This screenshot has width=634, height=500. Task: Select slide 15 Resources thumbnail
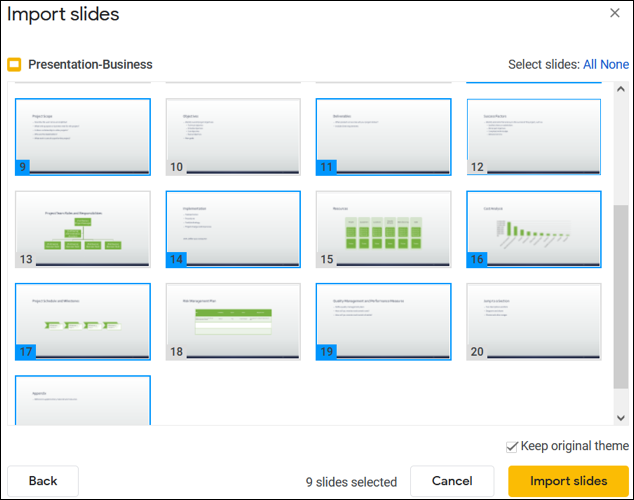tap(383, 229)
